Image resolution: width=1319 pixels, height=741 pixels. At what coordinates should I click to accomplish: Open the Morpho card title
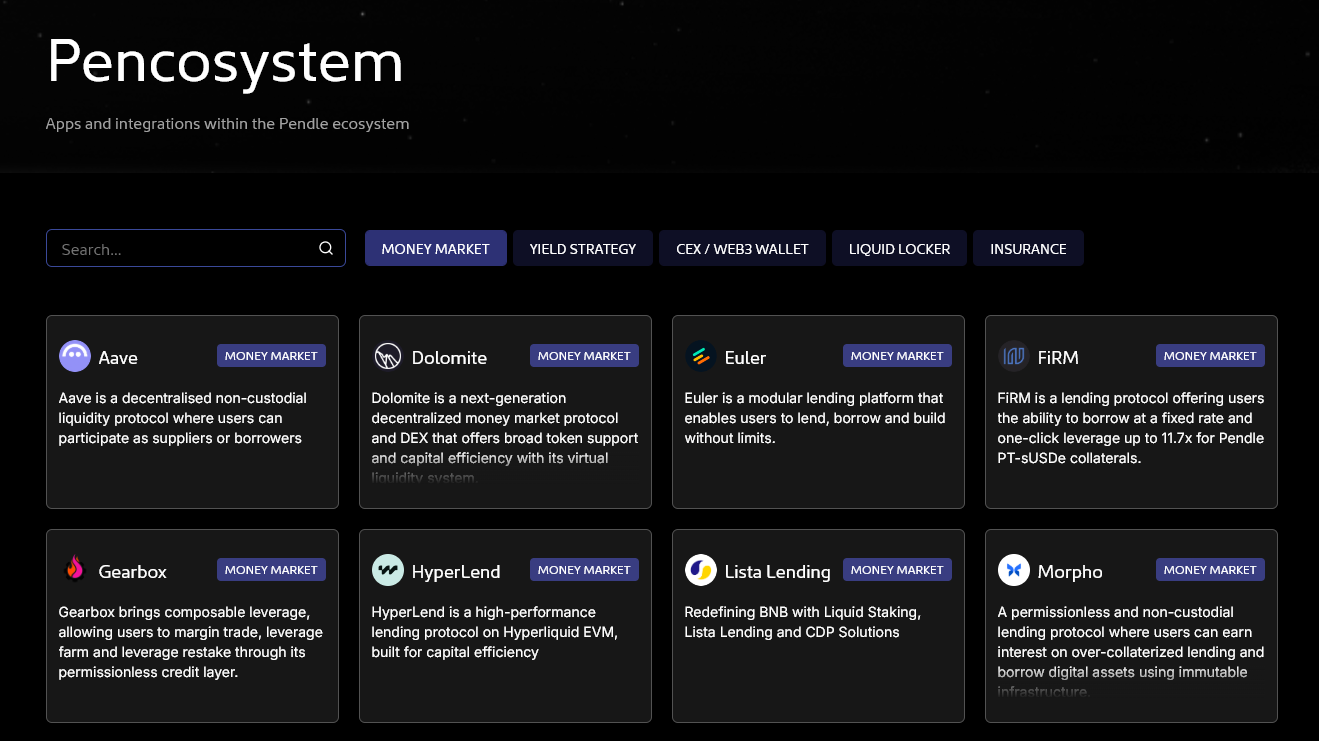pos(1070,571)
